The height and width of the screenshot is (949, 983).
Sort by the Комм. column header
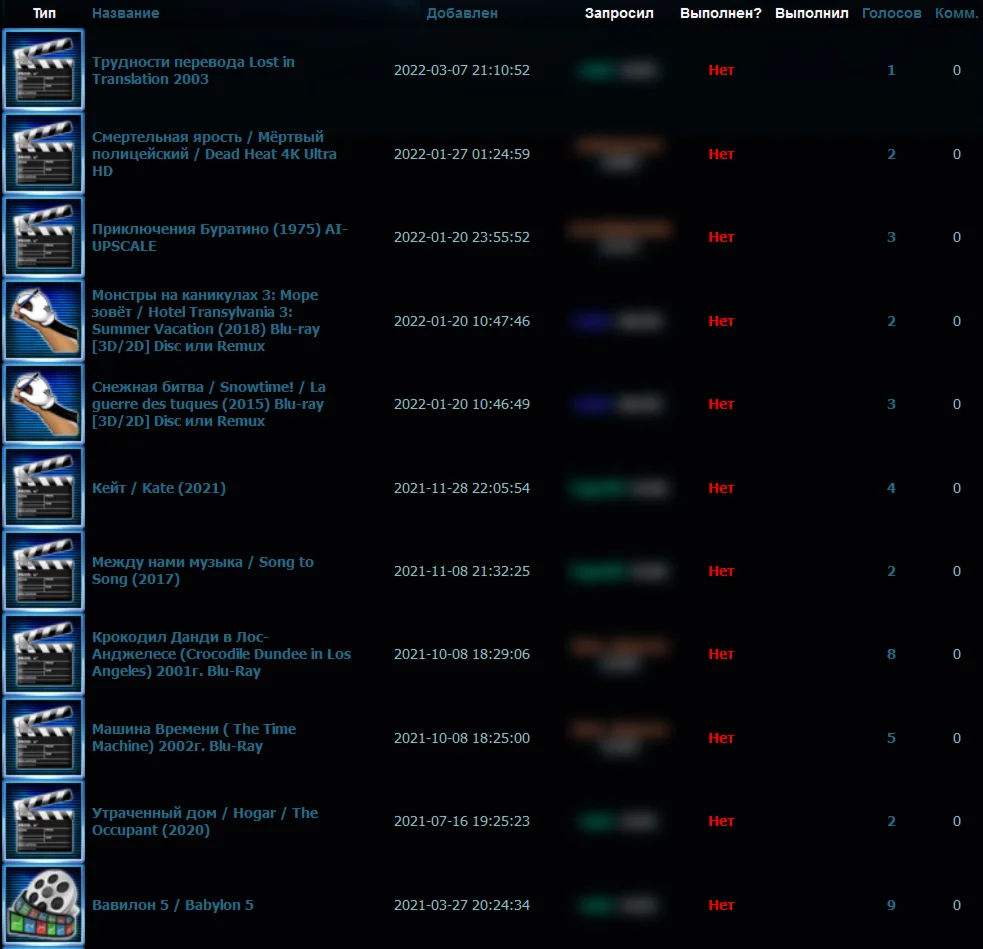(x=957, y=13)
